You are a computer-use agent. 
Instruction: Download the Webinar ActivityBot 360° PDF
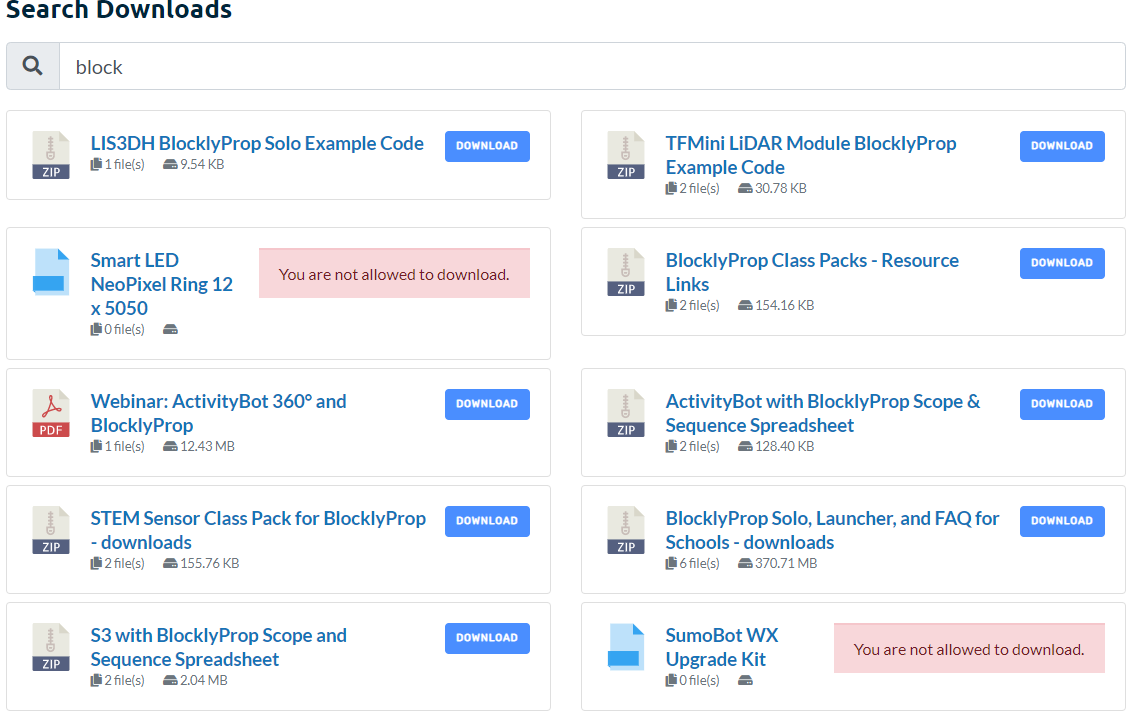pos(487,404)
